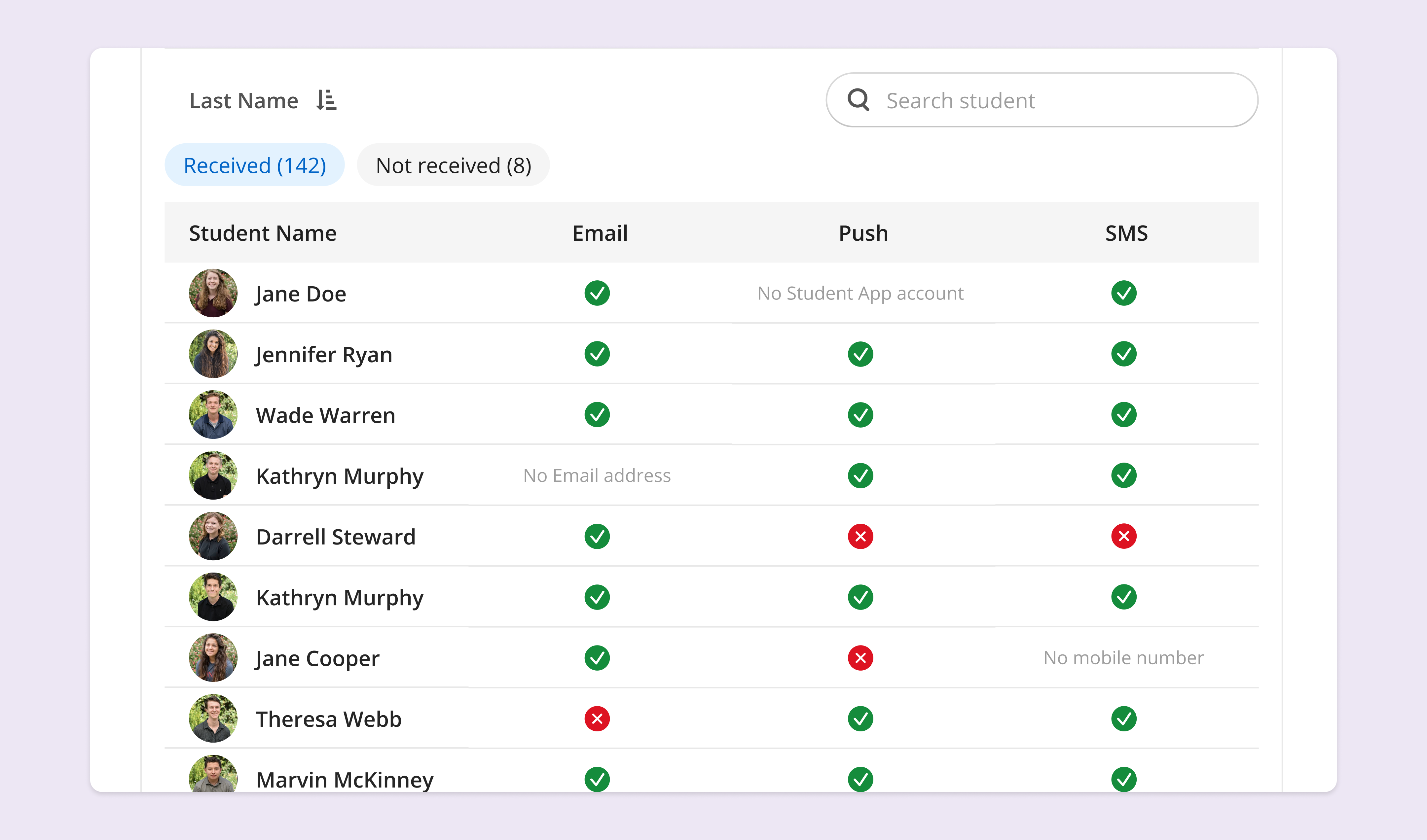Open Jane Doe's profile photo

pos(213,293)
